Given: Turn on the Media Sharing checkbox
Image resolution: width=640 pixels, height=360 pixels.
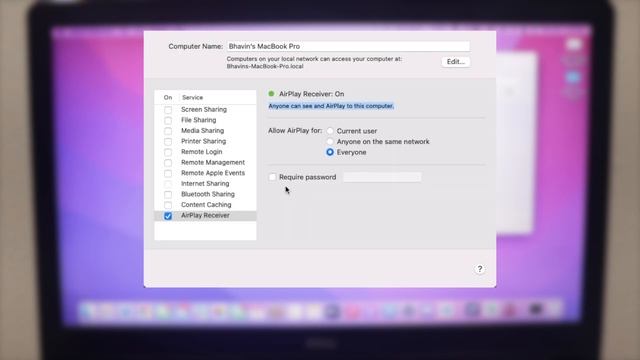Looking at the screenshot, I should [x=168, y=131].
